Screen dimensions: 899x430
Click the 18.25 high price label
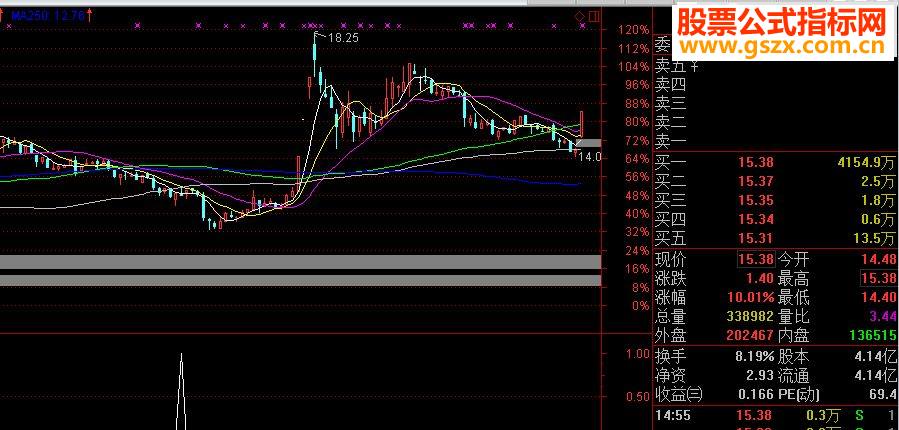pyautogui.click(x=343, y=38)
